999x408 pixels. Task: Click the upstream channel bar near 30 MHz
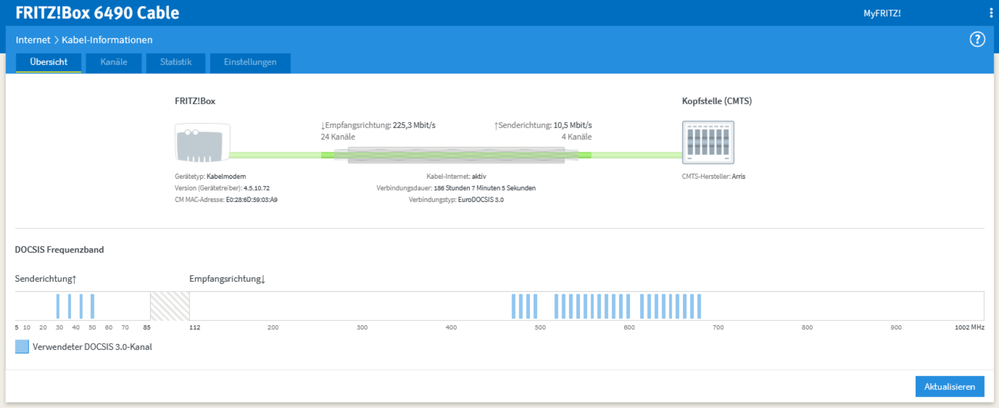pyautogui.click(x=57, y=306)
